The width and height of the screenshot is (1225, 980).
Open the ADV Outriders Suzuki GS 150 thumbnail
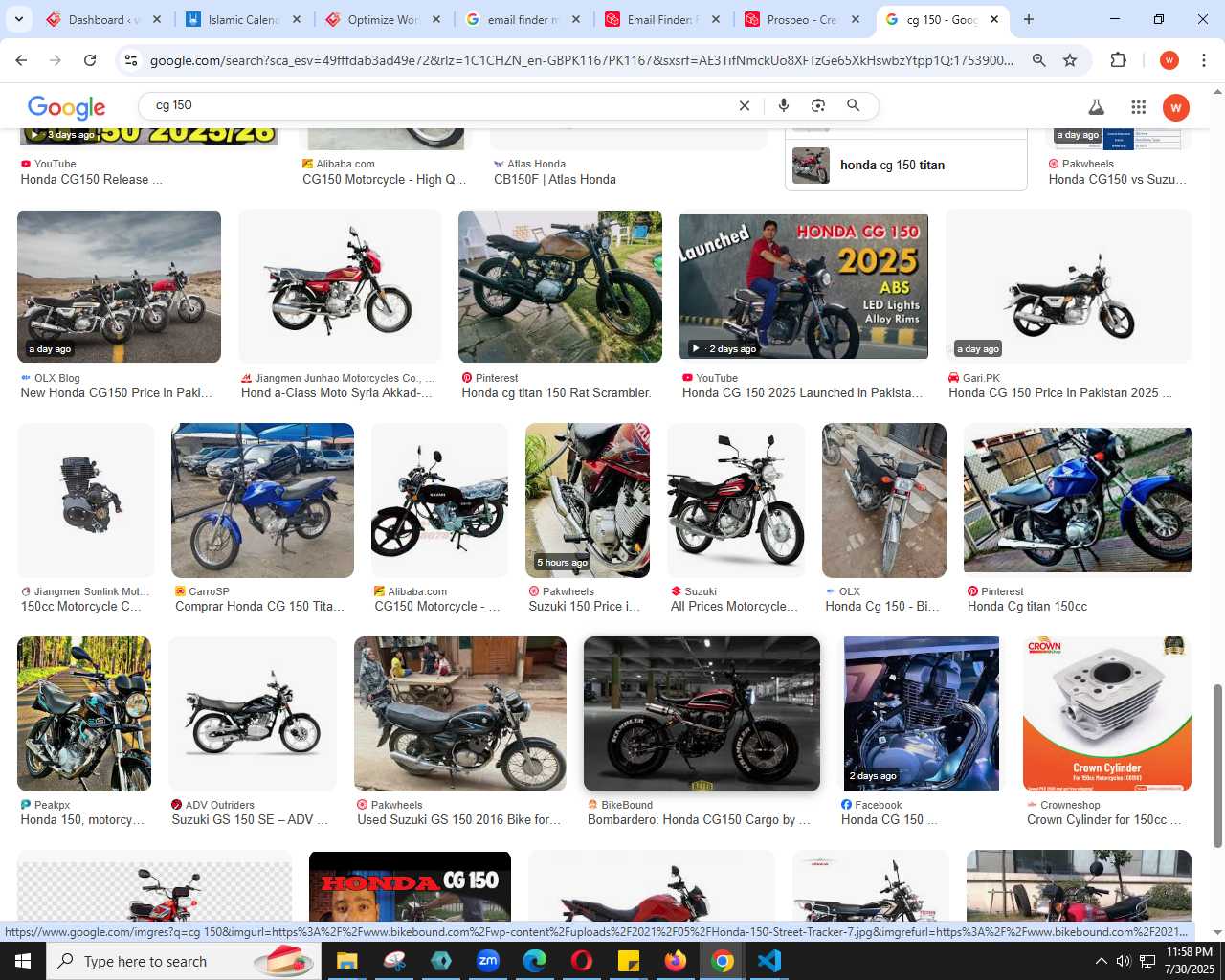[x=253, y=714]
